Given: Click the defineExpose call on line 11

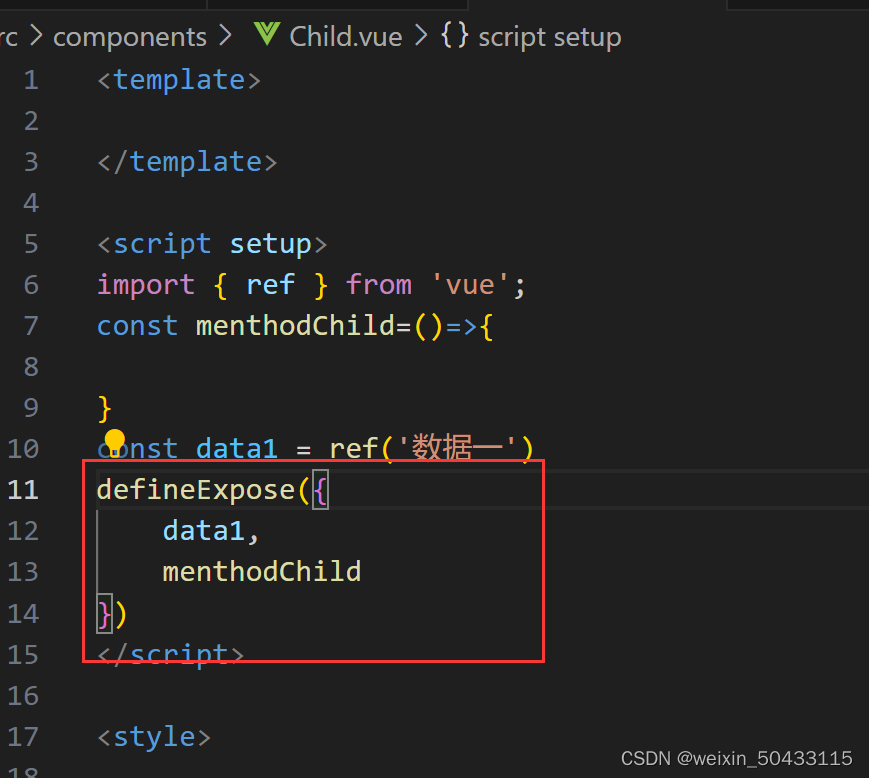Looking at the screenshot, I should pyautogui.click(x=196, y=490).
